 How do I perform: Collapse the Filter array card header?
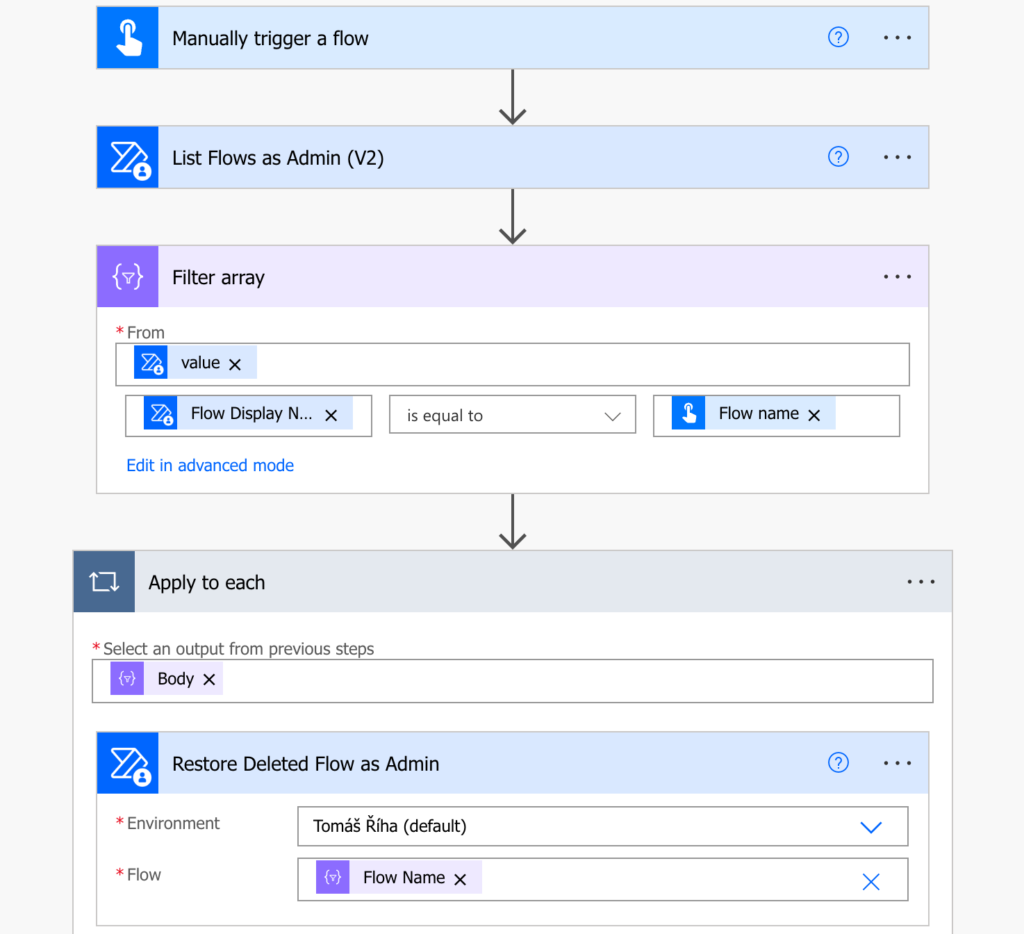point(513,277)
